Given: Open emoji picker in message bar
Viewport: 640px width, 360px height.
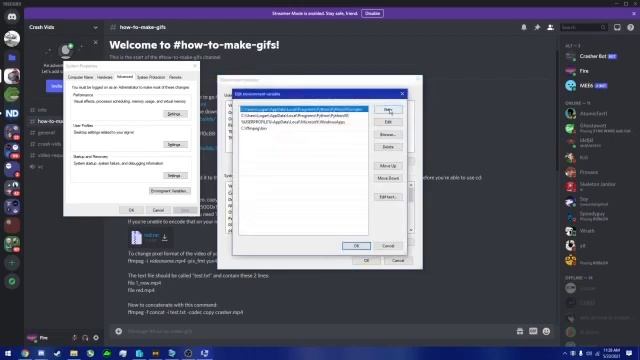Looking at the screenshot, I should point(546,331).
